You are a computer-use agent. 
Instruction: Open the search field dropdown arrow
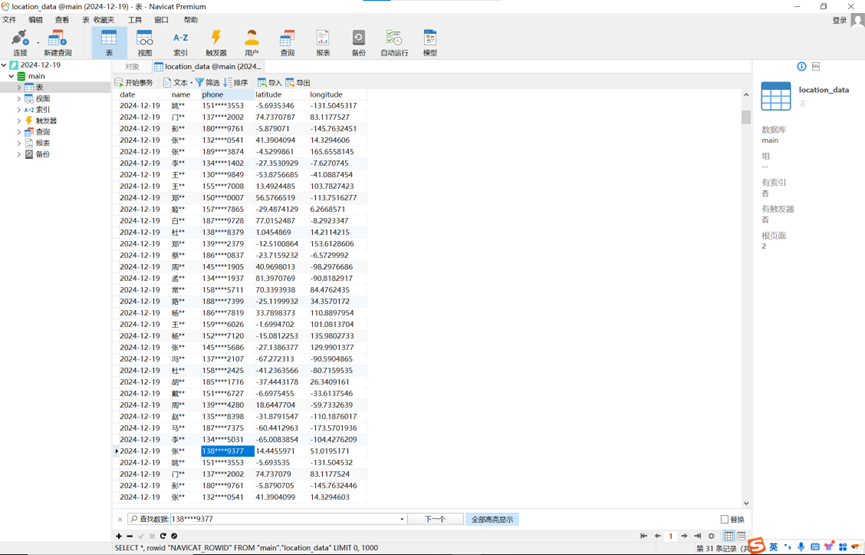[x=402, y=519]
